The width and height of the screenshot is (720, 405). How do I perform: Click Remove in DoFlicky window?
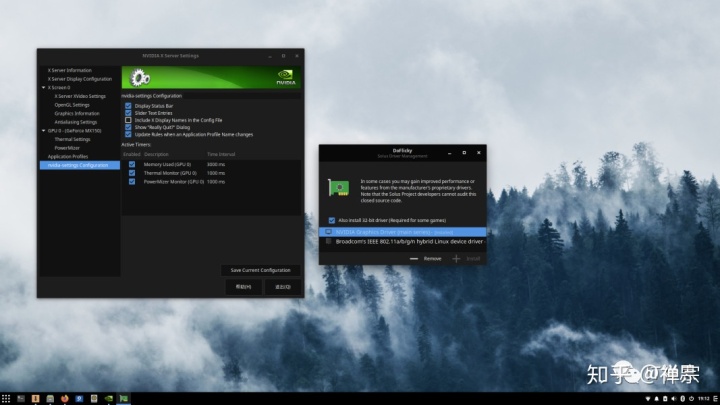coord(433,259)
